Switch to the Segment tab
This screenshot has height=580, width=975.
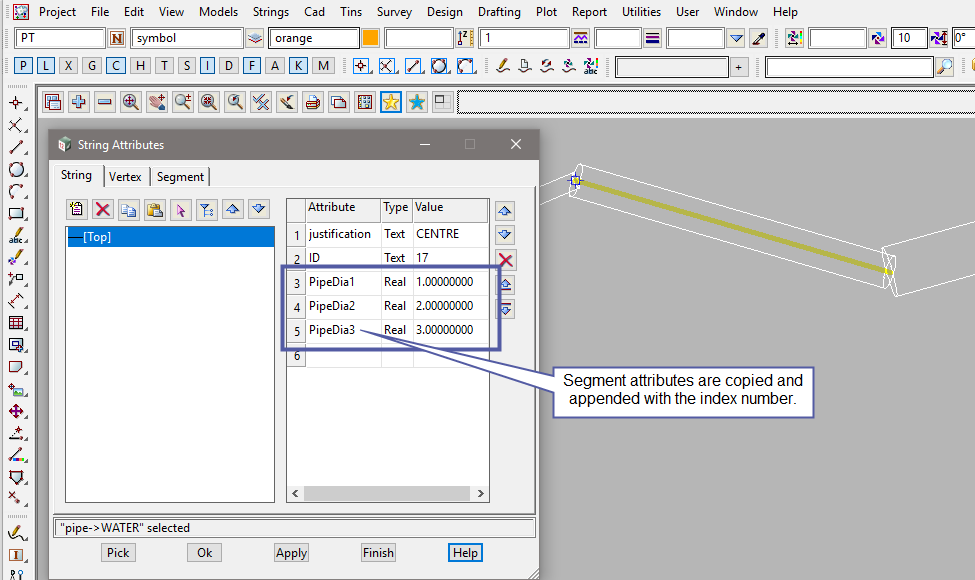(180, 177)
